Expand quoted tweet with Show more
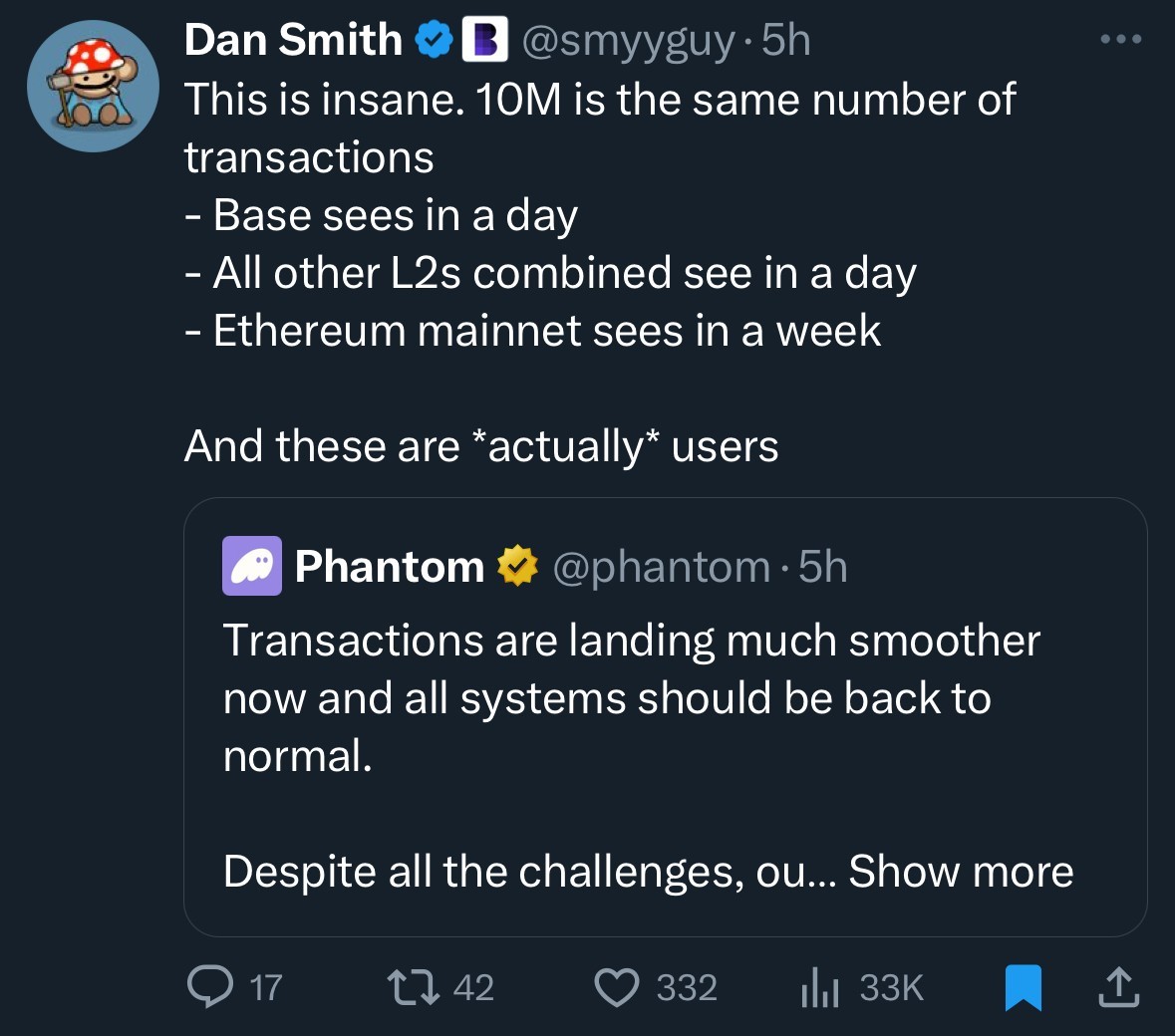 pos(961,872)
